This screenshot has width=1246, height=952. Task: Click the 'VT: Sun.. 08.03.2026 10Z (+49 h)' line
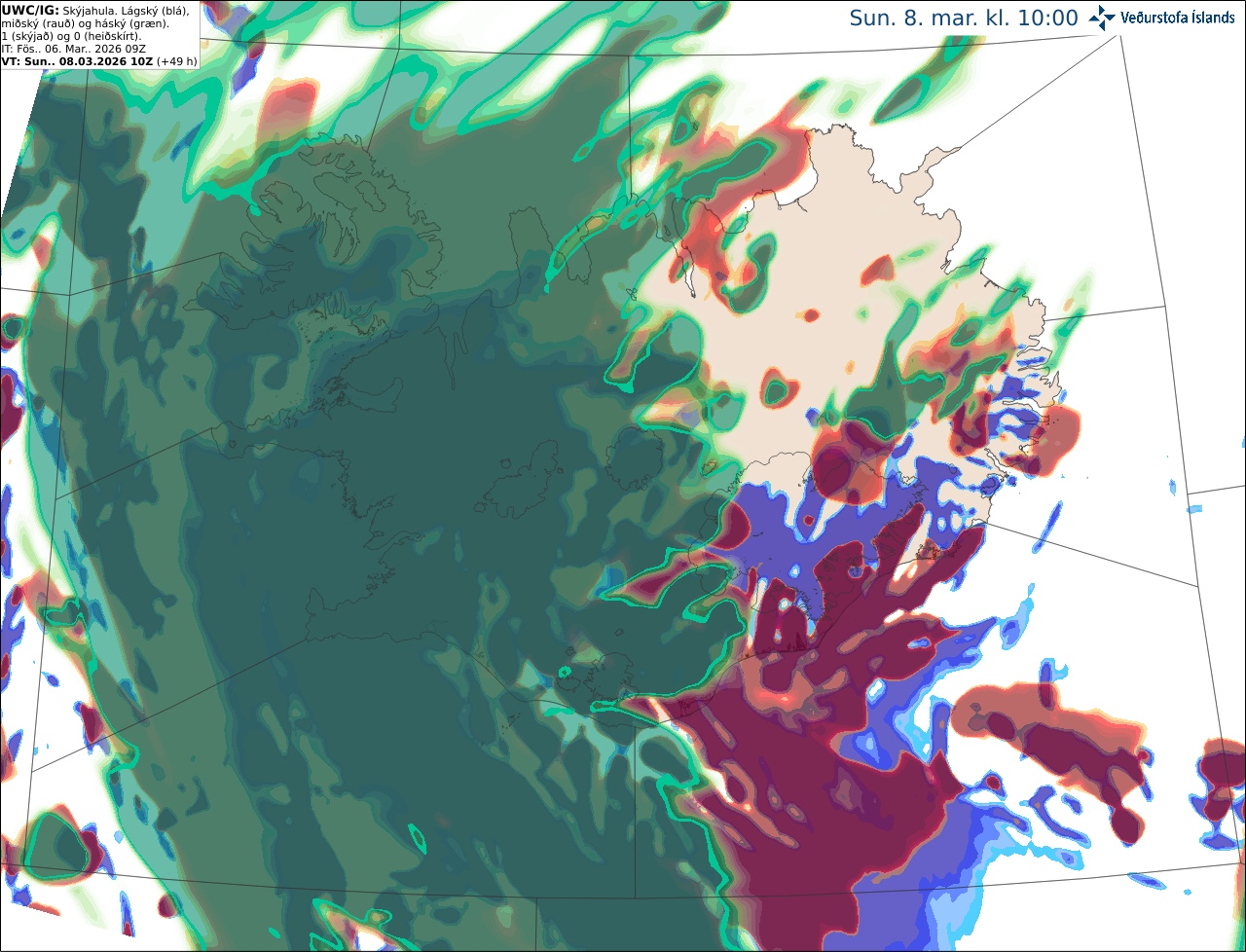coord(99,61)
